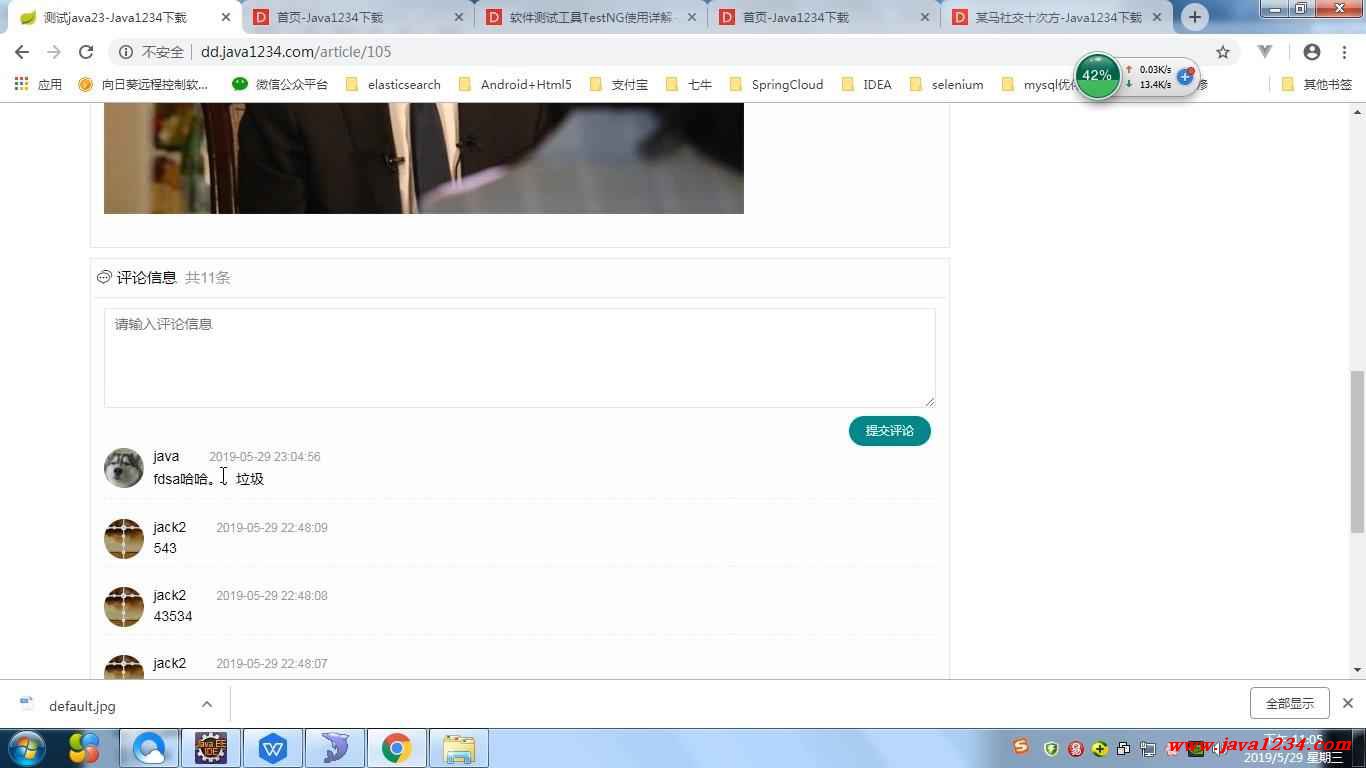Click the timestamp 2019-05-29 22:48:09
The image size is (1366, 768).
[272, 527]
